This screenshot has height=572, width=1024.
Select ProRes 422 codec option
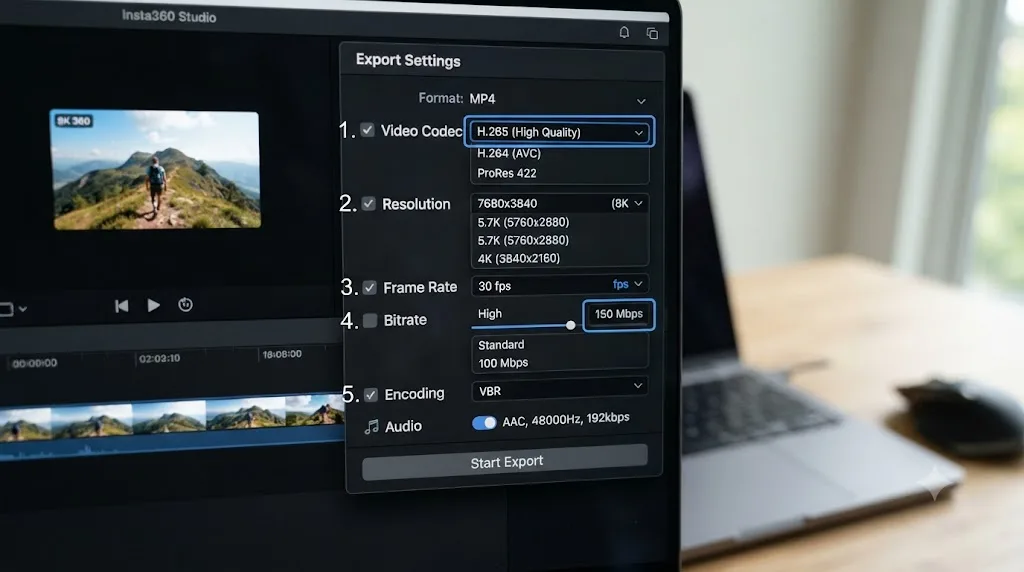(507, 174)
